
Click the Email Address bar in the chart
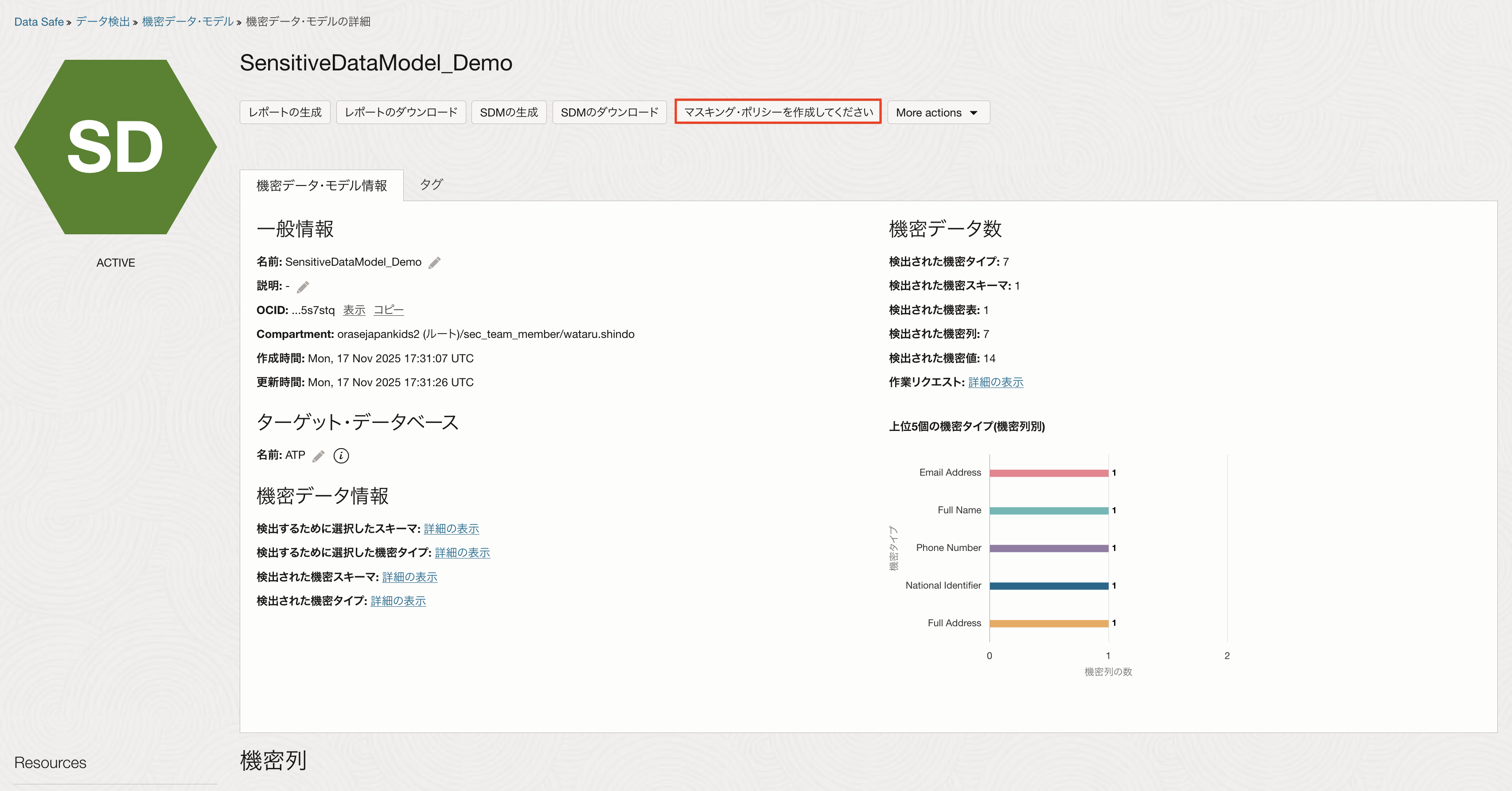[x=1048, y=473]
